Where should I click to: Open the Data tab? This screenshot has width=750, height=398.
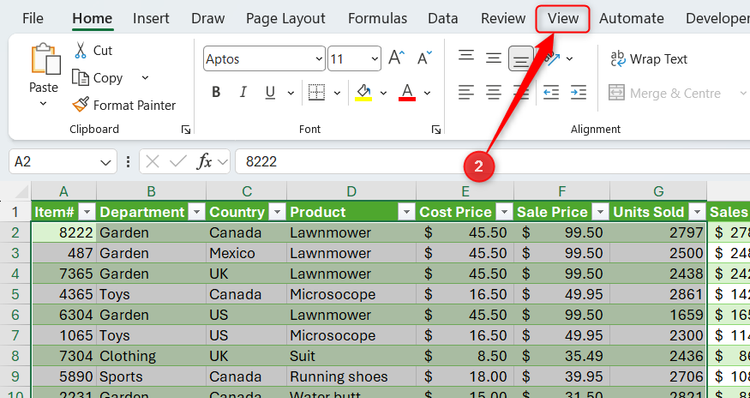(x=443, y=18)
